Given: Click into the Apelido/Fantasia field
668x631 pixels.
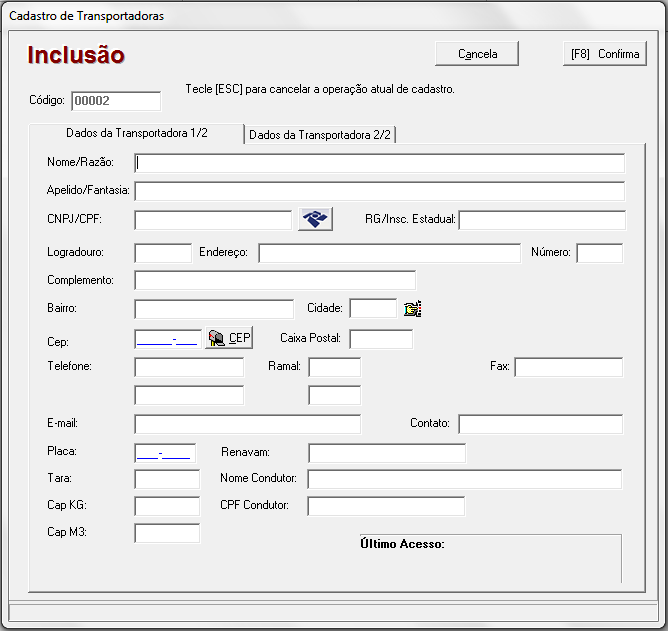Looking at the screenshot, I should (x=379, y=191).
